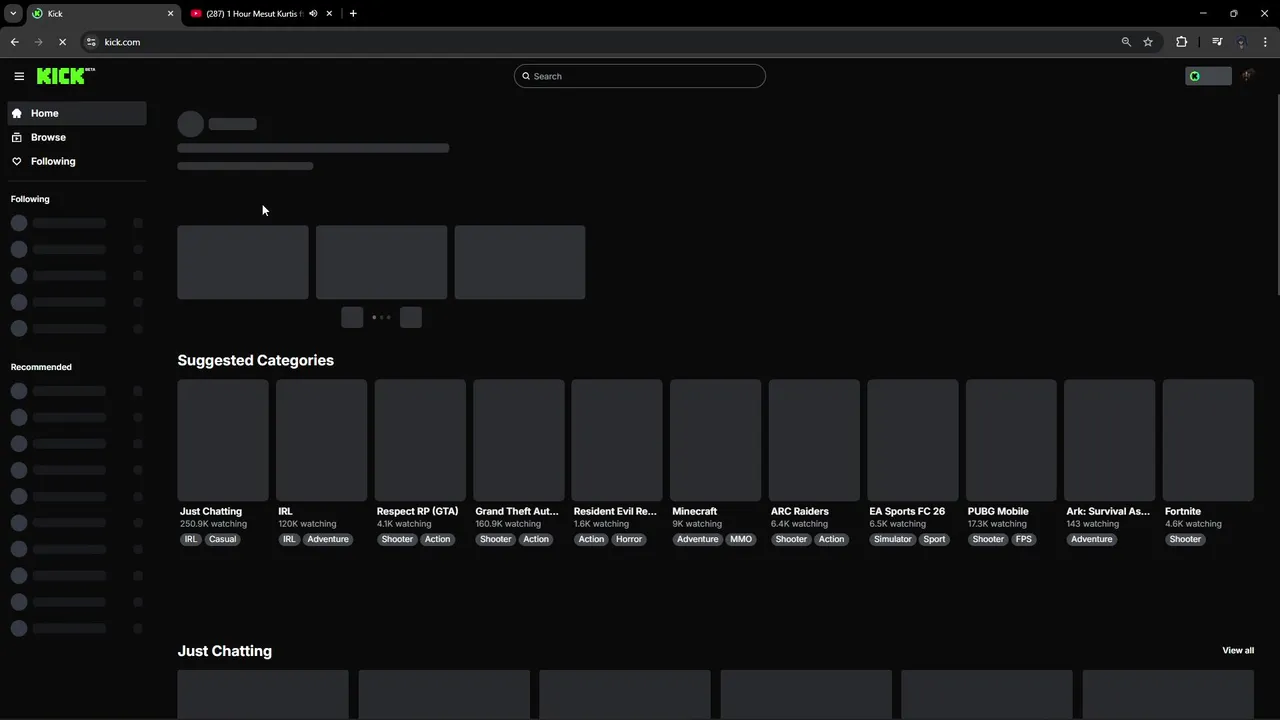Mute the YouTube tab audio
The image size is (1280, 720).
(x=313, y=14)
